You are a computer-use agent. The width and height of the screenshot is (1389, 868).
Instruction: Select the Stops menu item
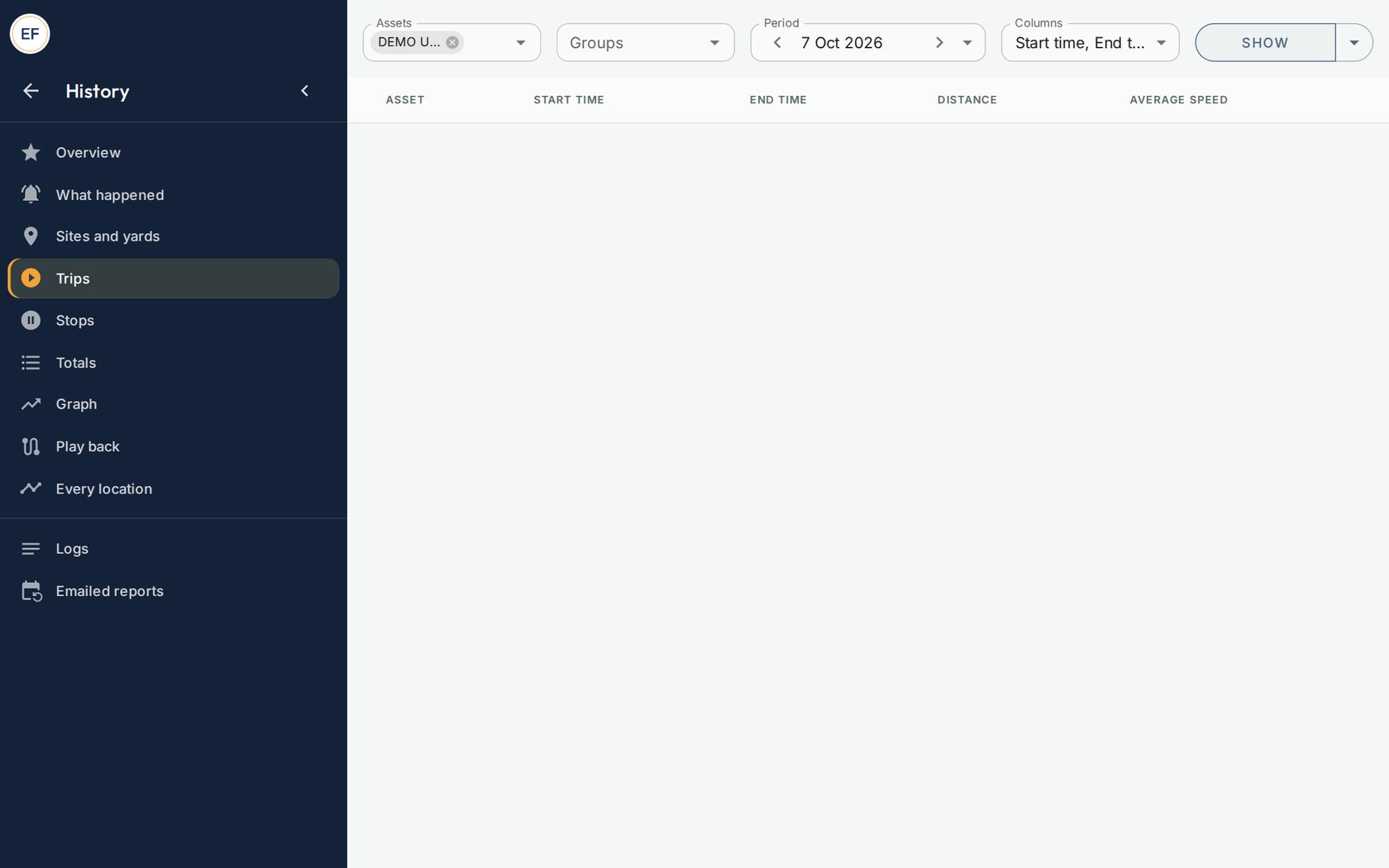[174, 320]
